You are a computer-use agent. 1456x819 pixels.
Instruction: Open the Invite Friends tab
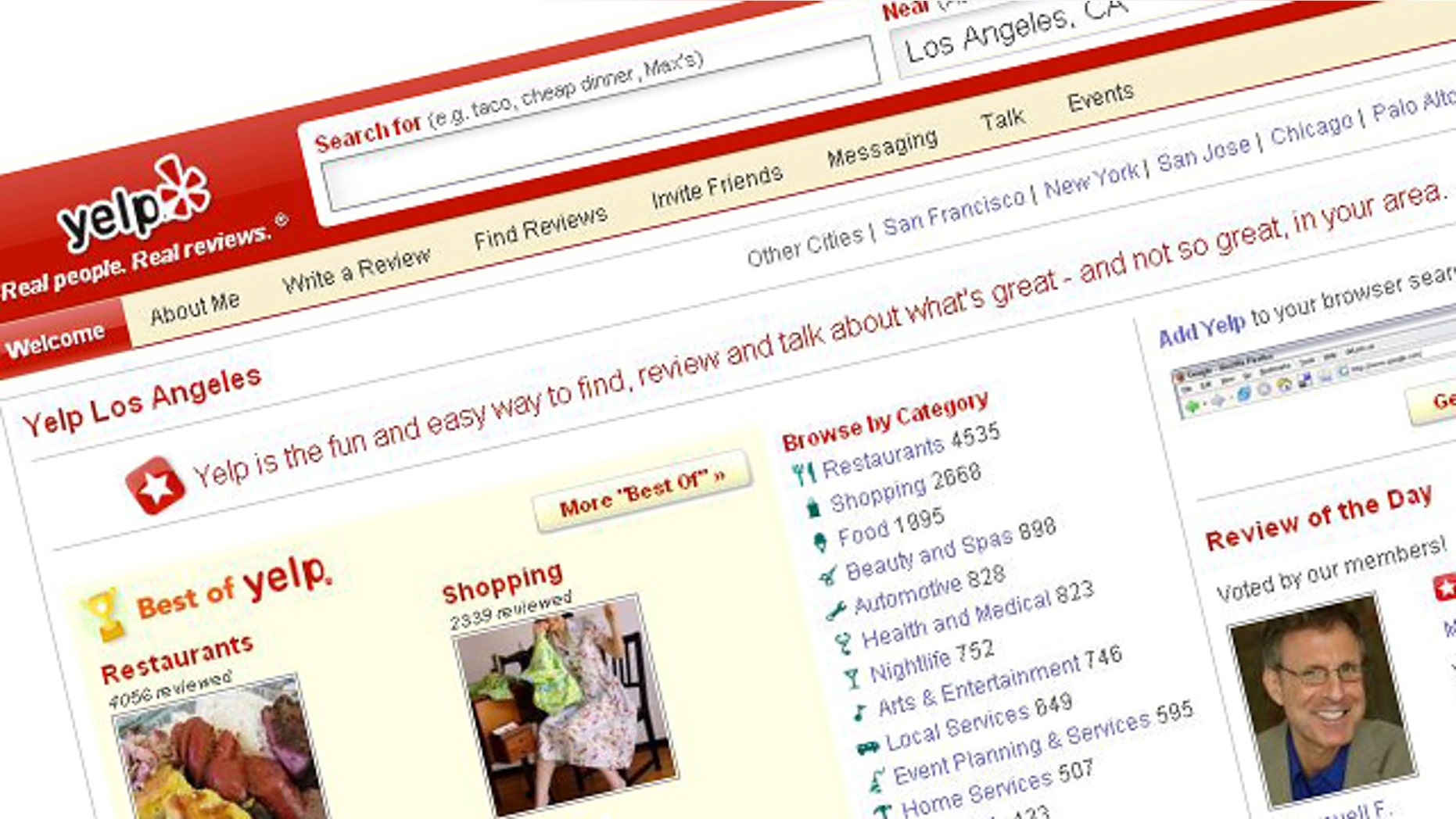pos(717,186)
